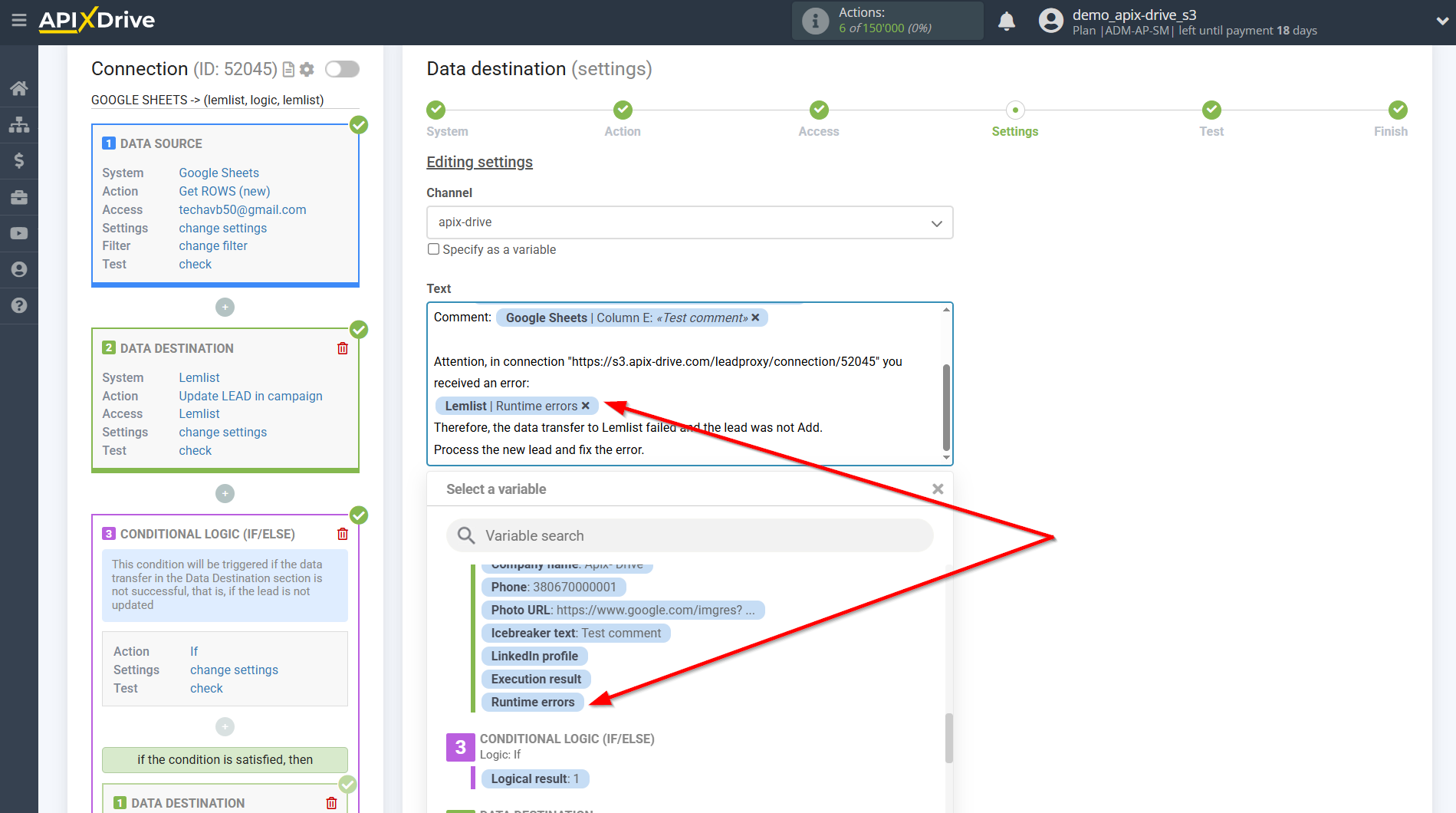
Task: Click change settings in Conditional Logic
Action: tap(234, 670)
